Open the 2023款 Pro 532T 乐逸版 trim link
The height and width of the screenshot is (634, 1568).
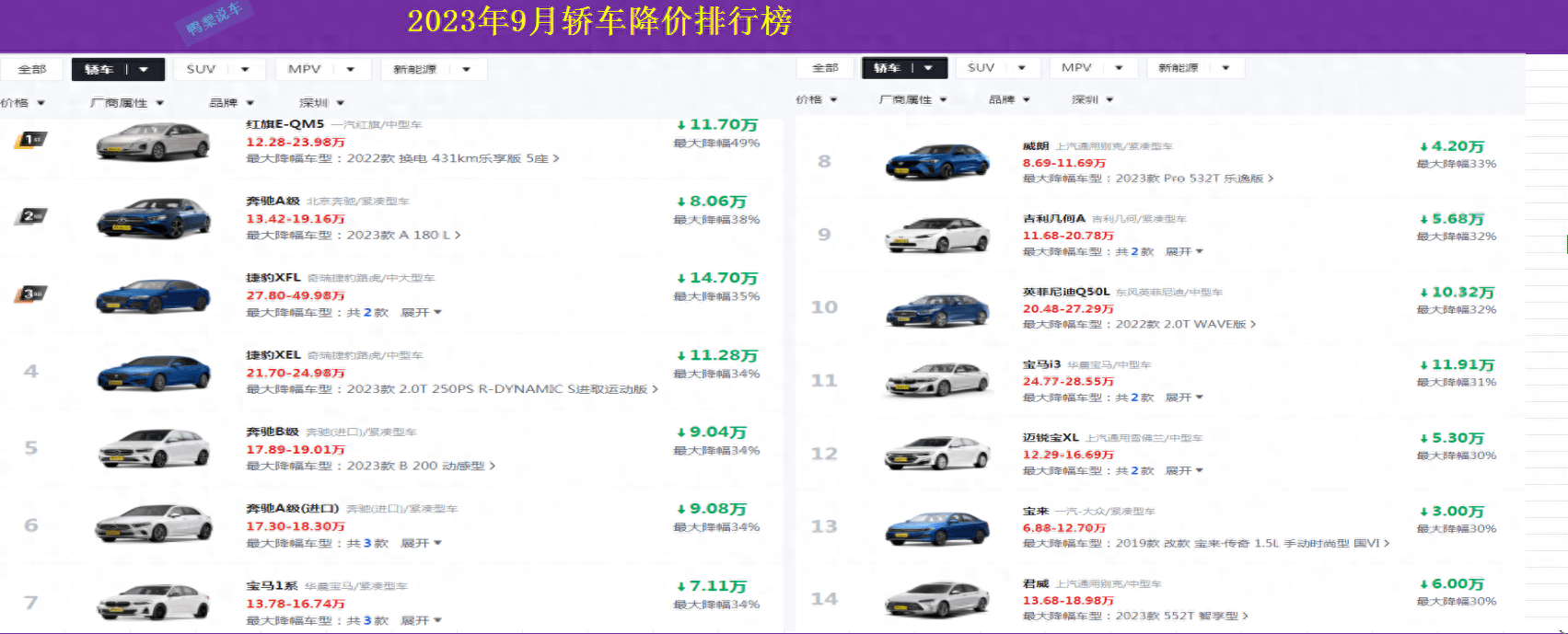[1194, 179]
